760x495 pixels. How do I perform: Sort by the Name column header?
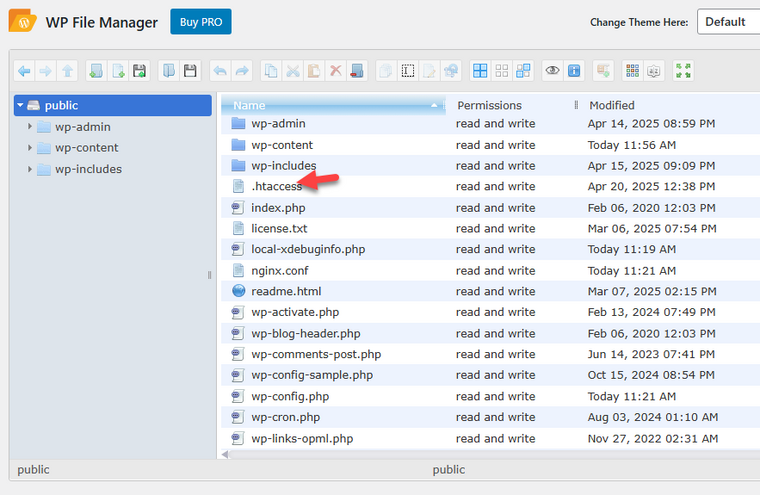click(x=333, y=105)
